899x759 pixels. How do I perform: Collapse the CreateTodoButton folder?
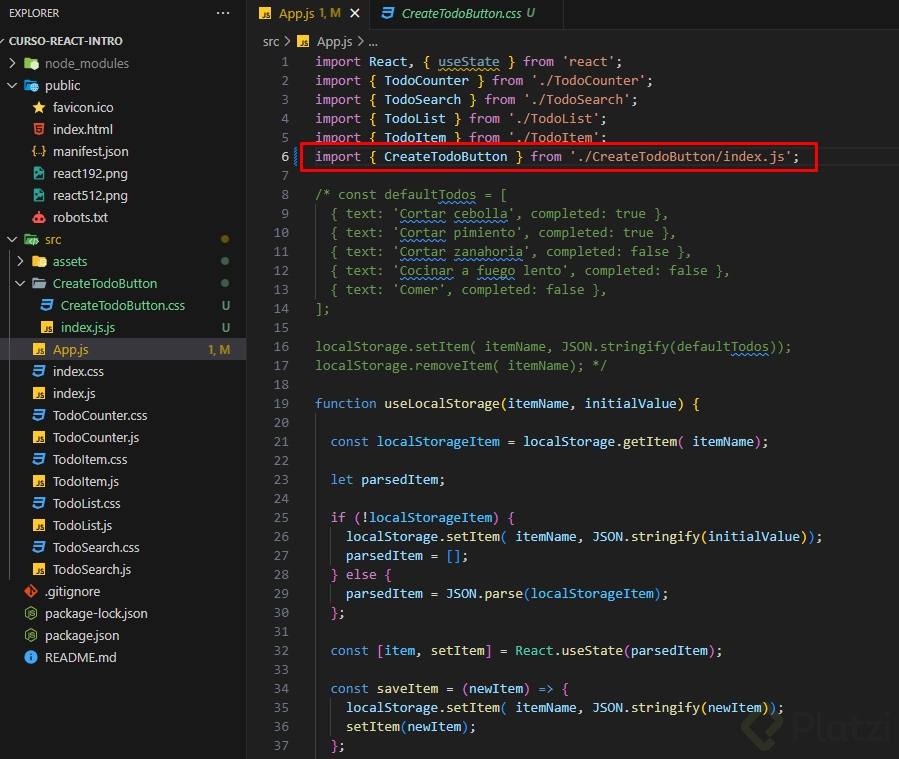pyautogui.click(x=21, y=283)
